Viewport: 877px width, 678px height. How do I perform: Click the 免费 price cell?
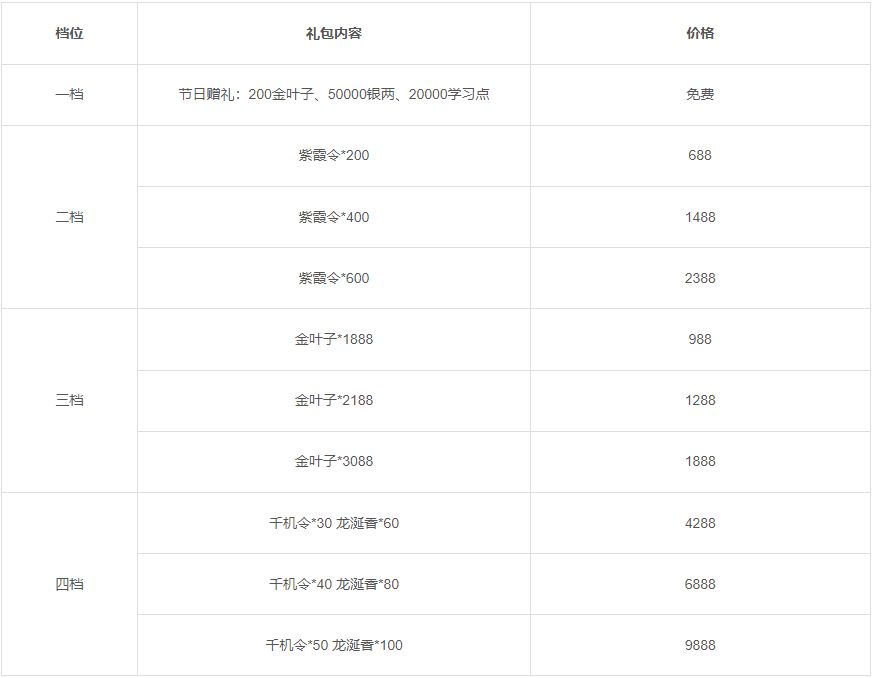(700, 95)
